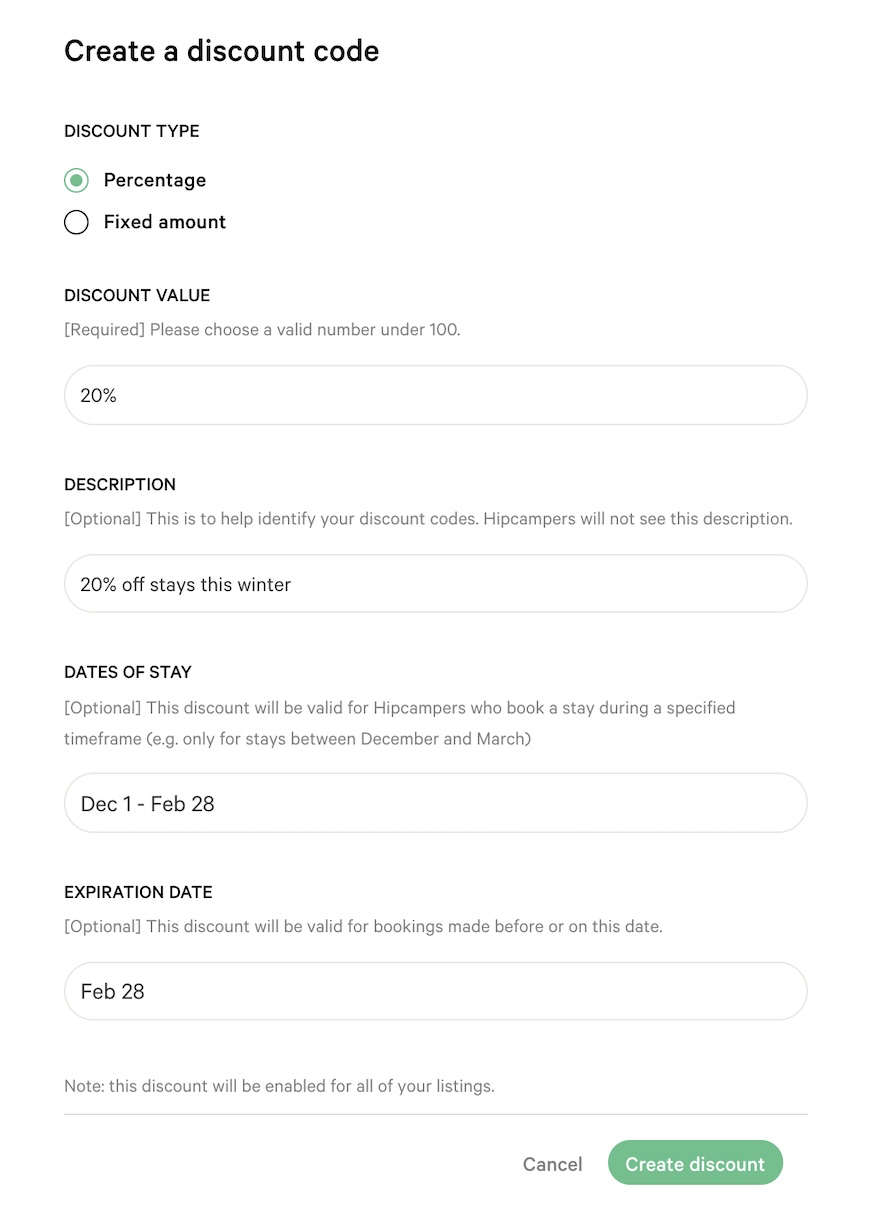The width and height of the screenshot is (874, 1216).
Task: Click the DISCOUNT TYPE section label
Action: pos(132,131)
